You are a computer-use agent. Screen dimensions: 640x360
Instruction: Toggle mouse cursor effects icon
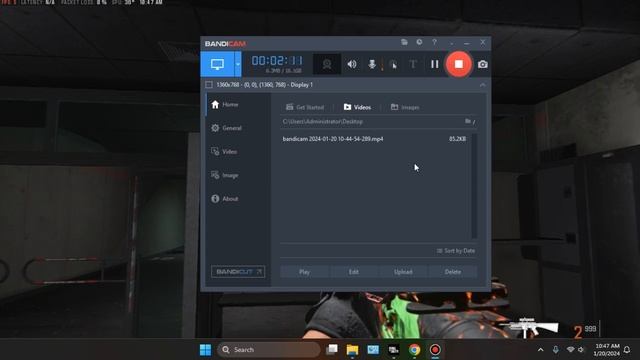tap(393, 64)
